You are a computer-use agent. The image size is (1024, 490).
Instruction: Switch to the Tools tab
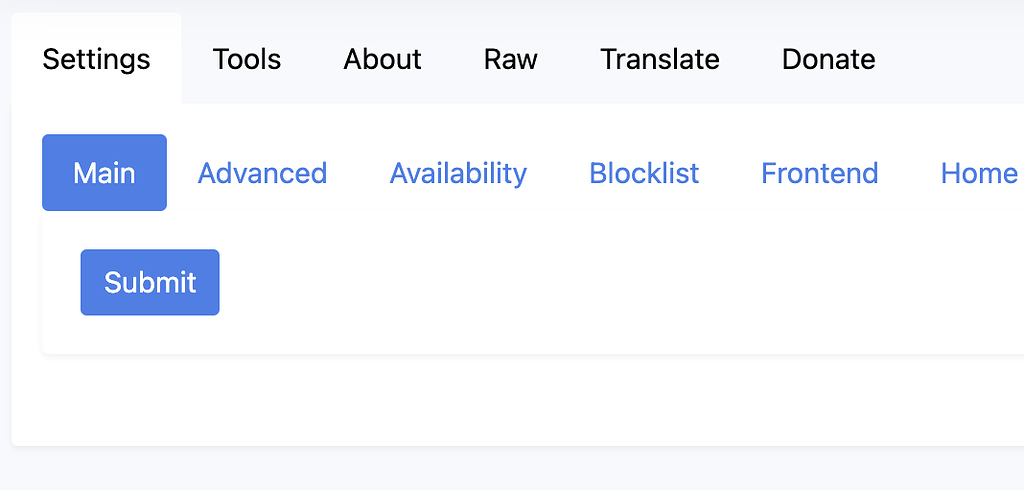pos(246,59)
